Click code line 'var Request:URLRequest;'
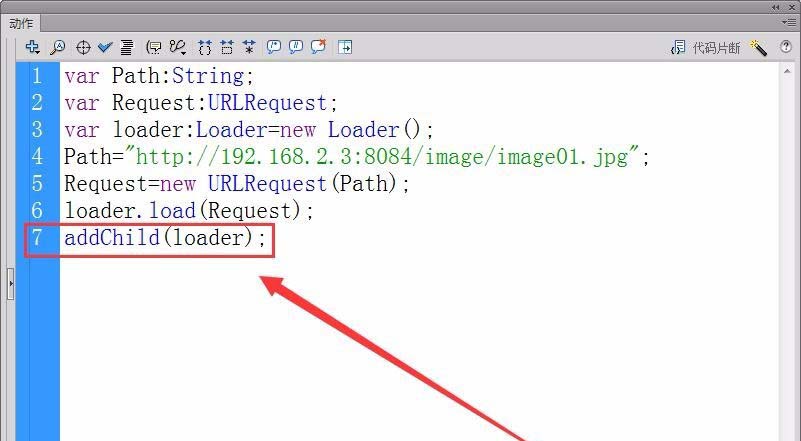The image size is (801, 441). pyautogui.click(x=201, y=103)
